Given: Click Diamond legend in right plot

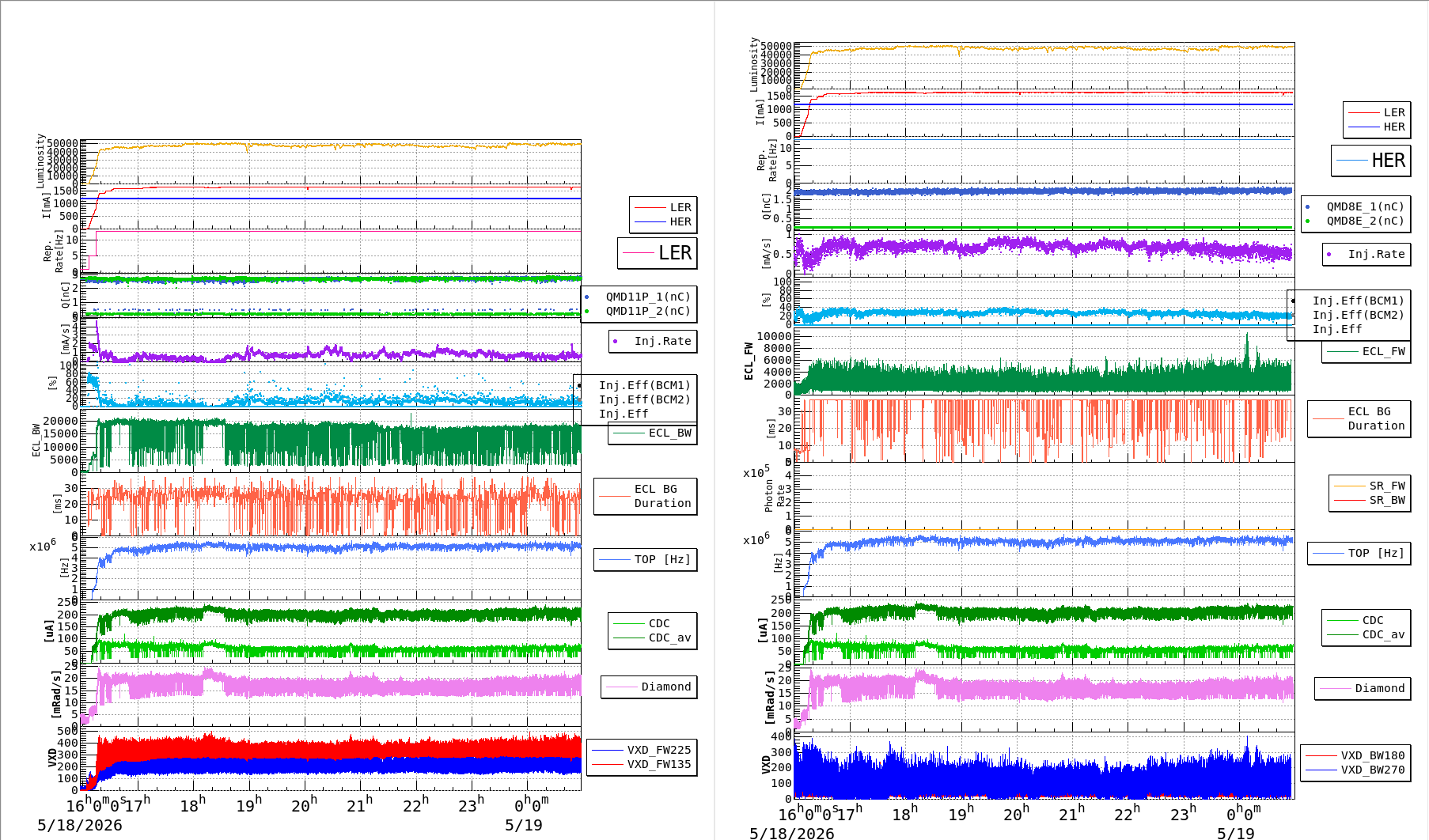Looking at the screenshot, I should pos(1379,688).
